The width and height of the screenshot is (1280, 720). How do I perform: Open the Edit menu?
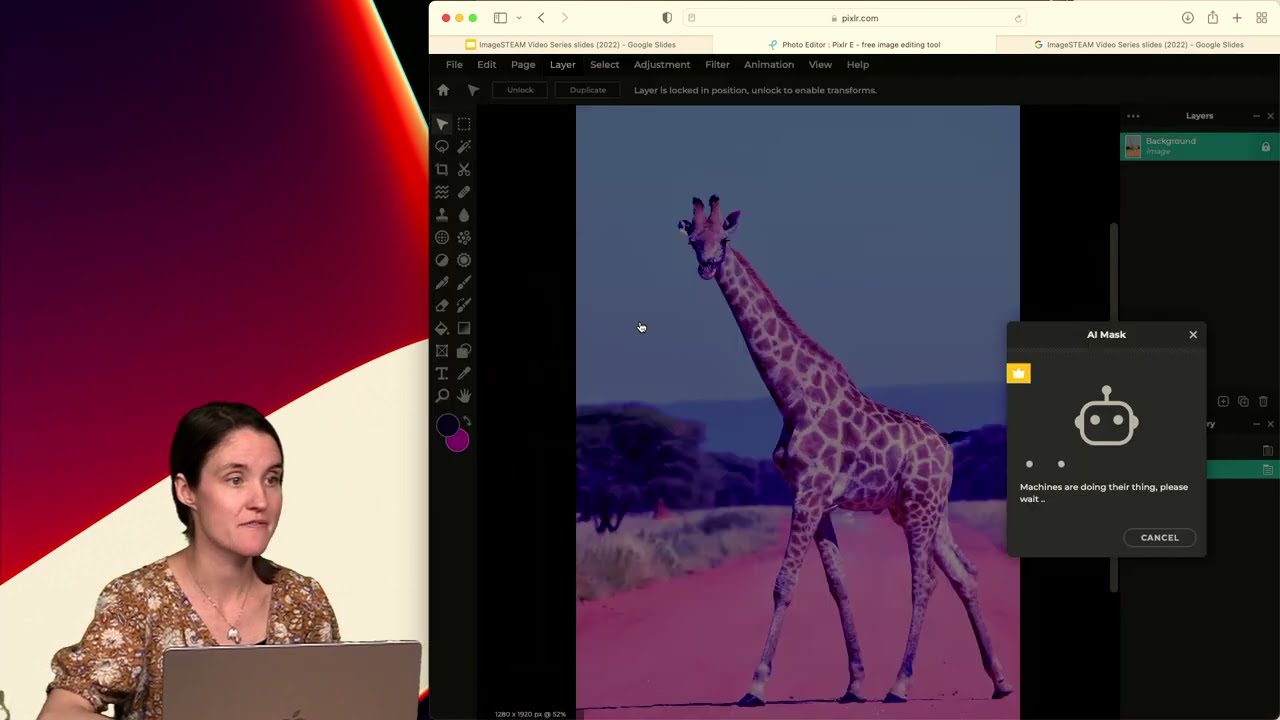(x=487, y=64)
